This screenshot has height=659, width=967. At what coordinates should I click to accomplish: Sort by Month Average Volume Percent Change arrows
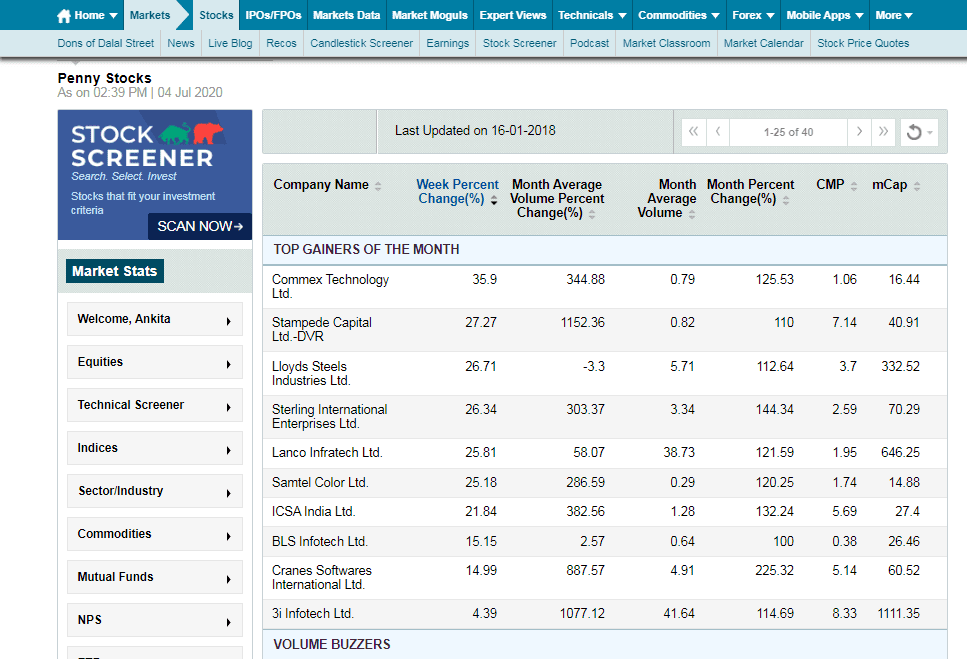592,214
